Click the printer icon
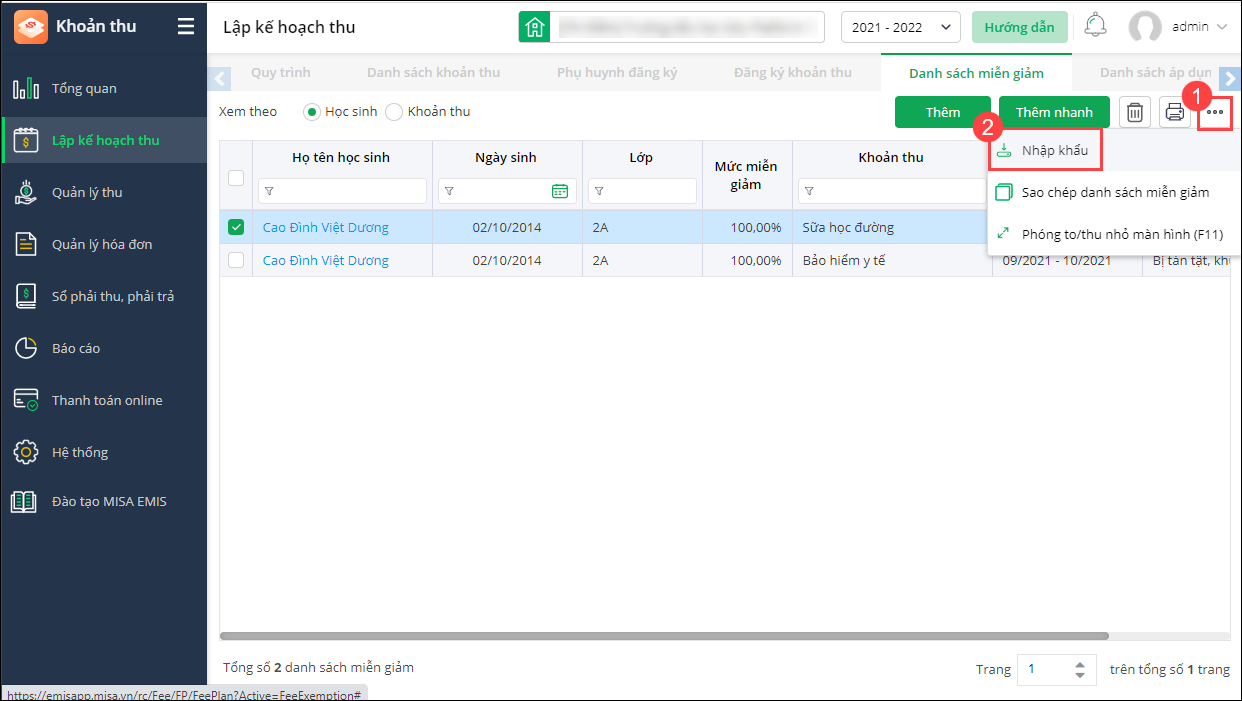The image size is (1242, 701). (x=1175, y=112)
